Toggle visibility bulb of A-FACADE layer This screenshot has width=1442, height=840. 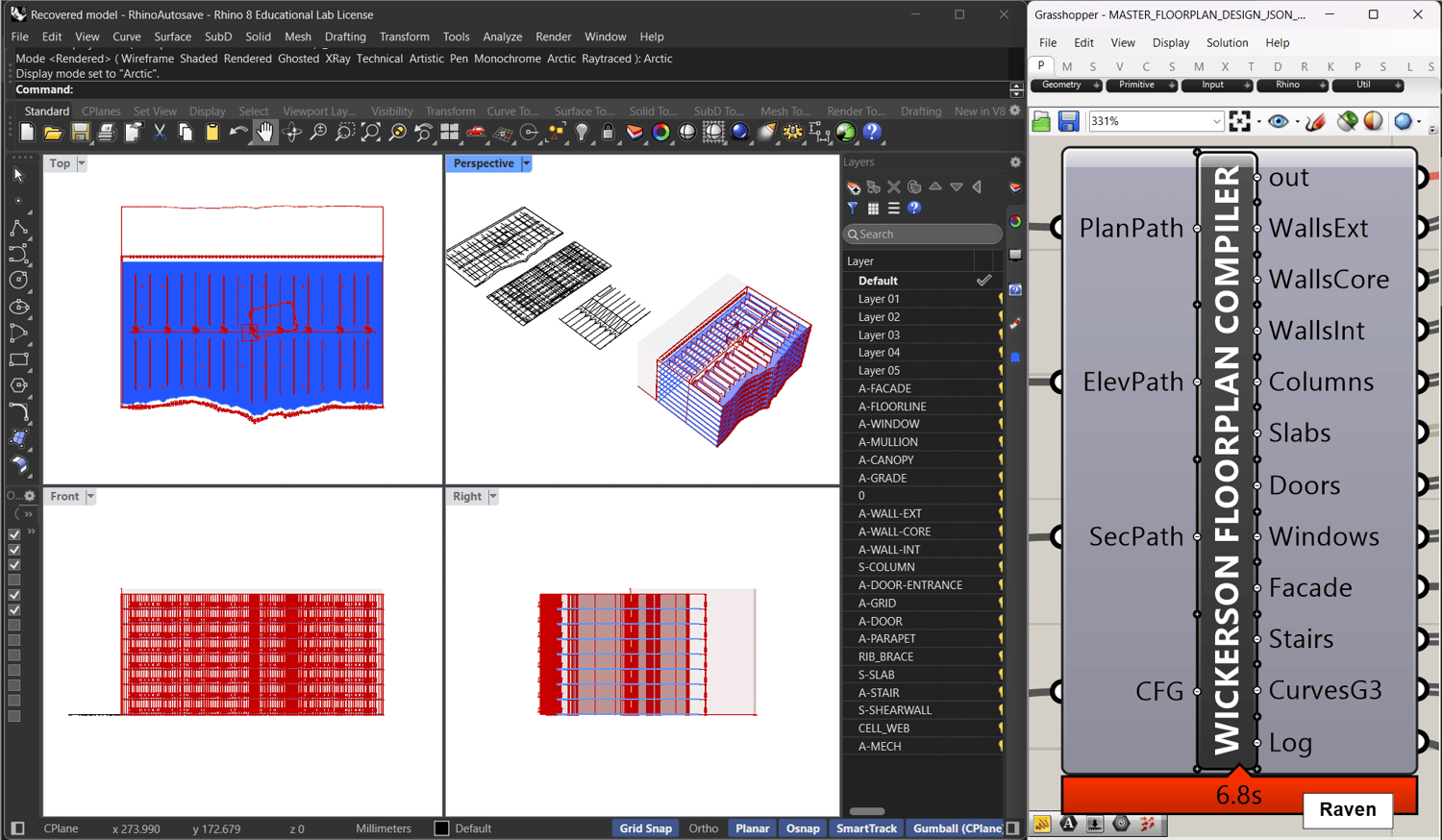1001,388
